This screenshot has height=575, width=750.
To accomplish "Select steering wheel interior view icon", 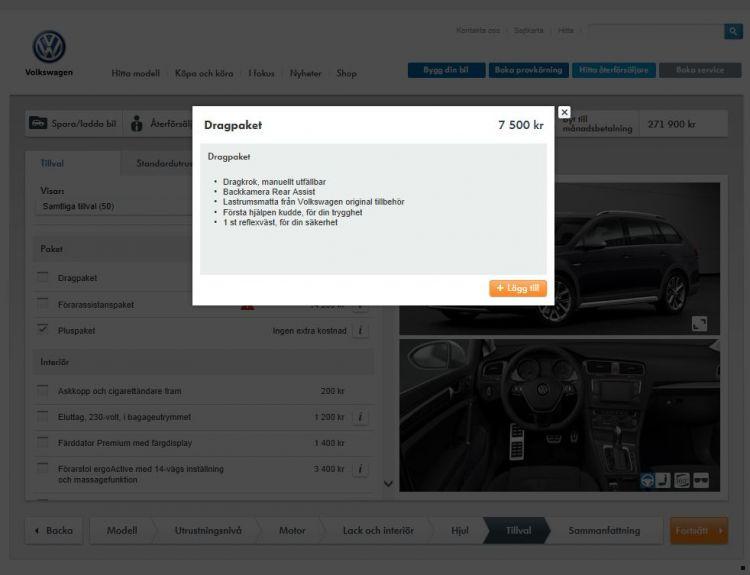I will [647, 480].
